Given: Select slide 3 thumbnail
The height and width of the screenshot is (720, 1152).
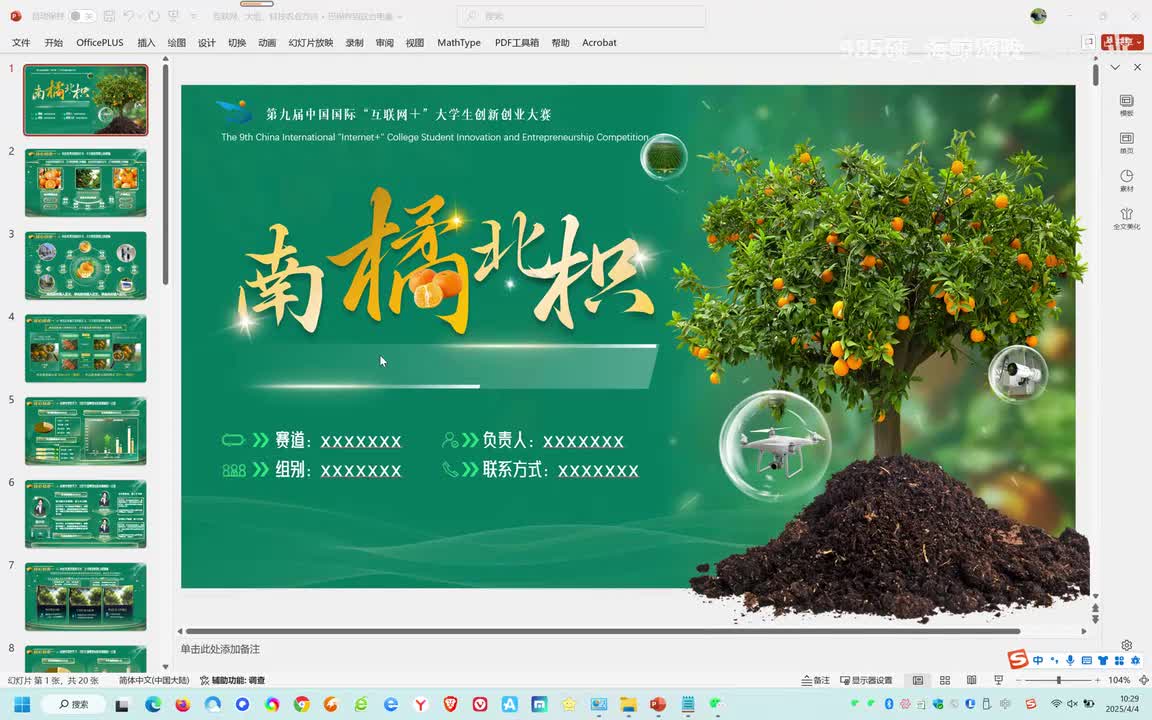Looking at the screenshot, I should [x=86, y=265].
